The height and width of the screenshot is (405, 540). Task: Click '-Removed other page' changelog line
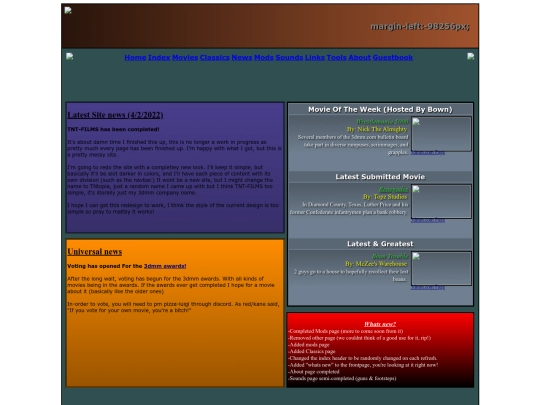(360, 338)
